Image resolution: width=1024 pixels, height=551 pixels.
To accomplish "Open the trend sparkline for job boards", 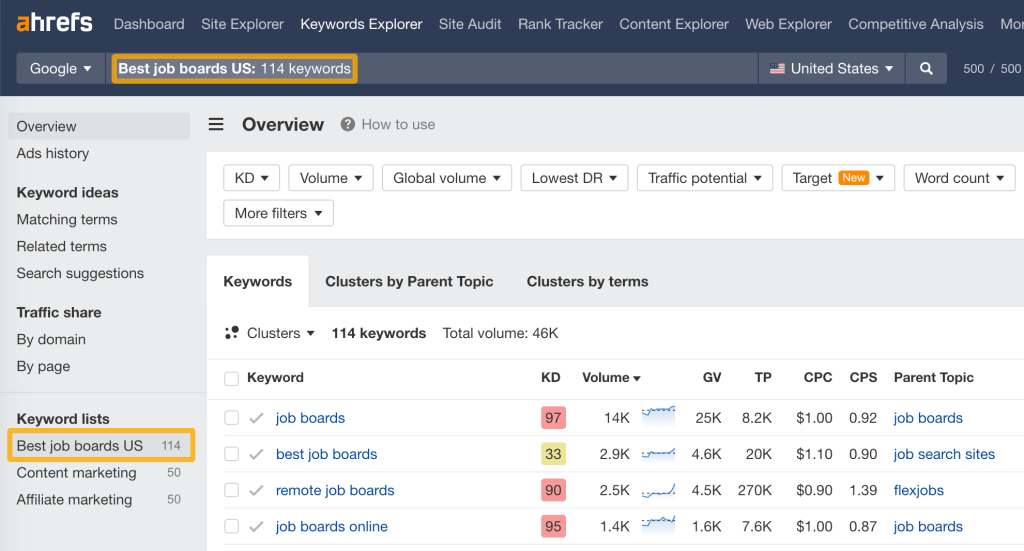I will point(658,415).
